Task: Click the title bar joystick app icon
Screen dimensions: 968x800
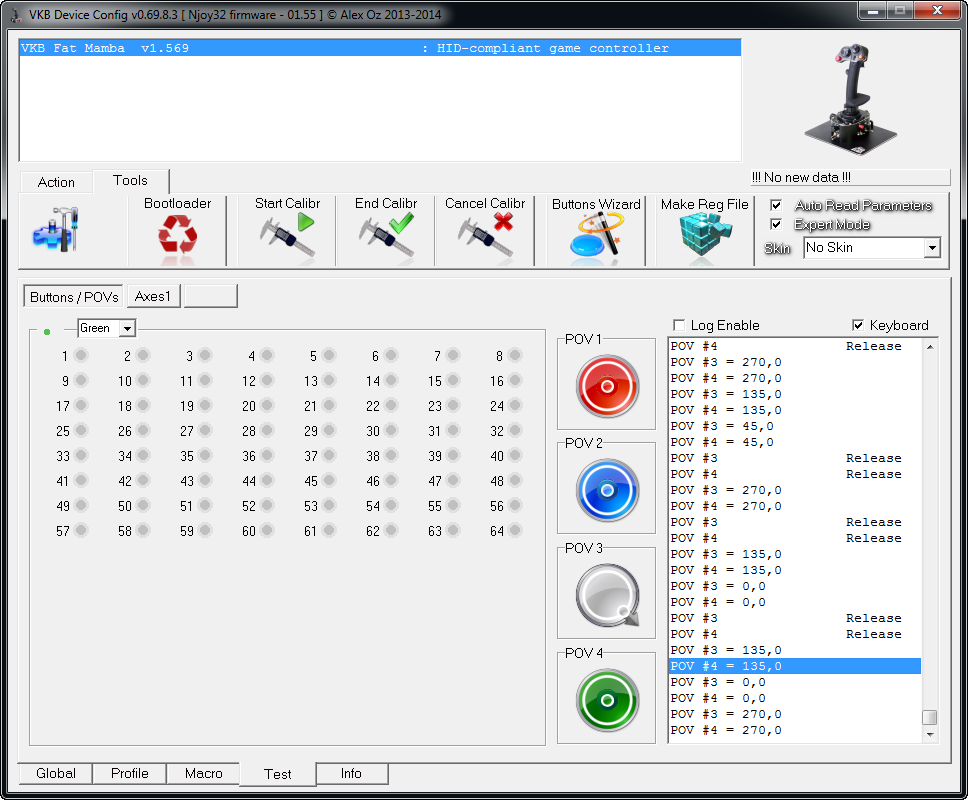Action: click(16, 14)
